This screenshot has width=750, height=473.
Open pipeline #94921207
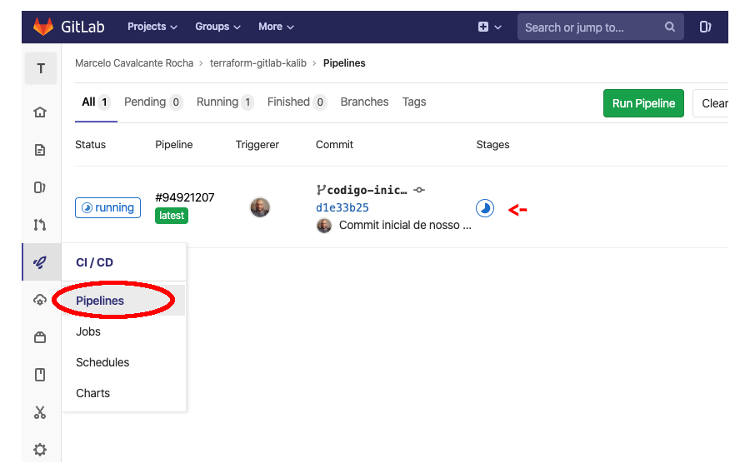185,198
